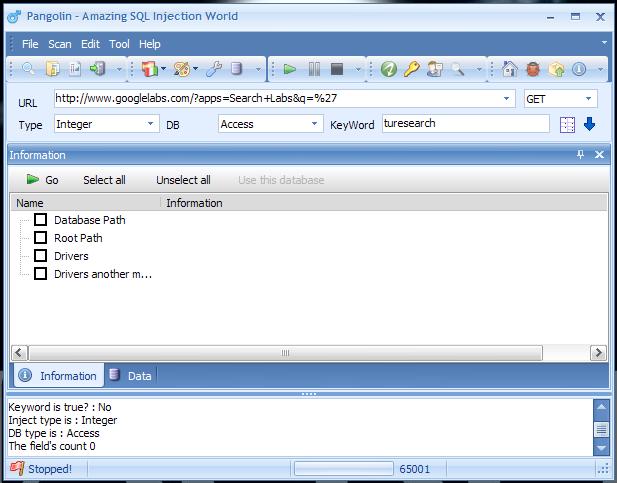Click the horizontal scrollbar thumb
This screenshot has width=617, height=483.
point(286,353)
